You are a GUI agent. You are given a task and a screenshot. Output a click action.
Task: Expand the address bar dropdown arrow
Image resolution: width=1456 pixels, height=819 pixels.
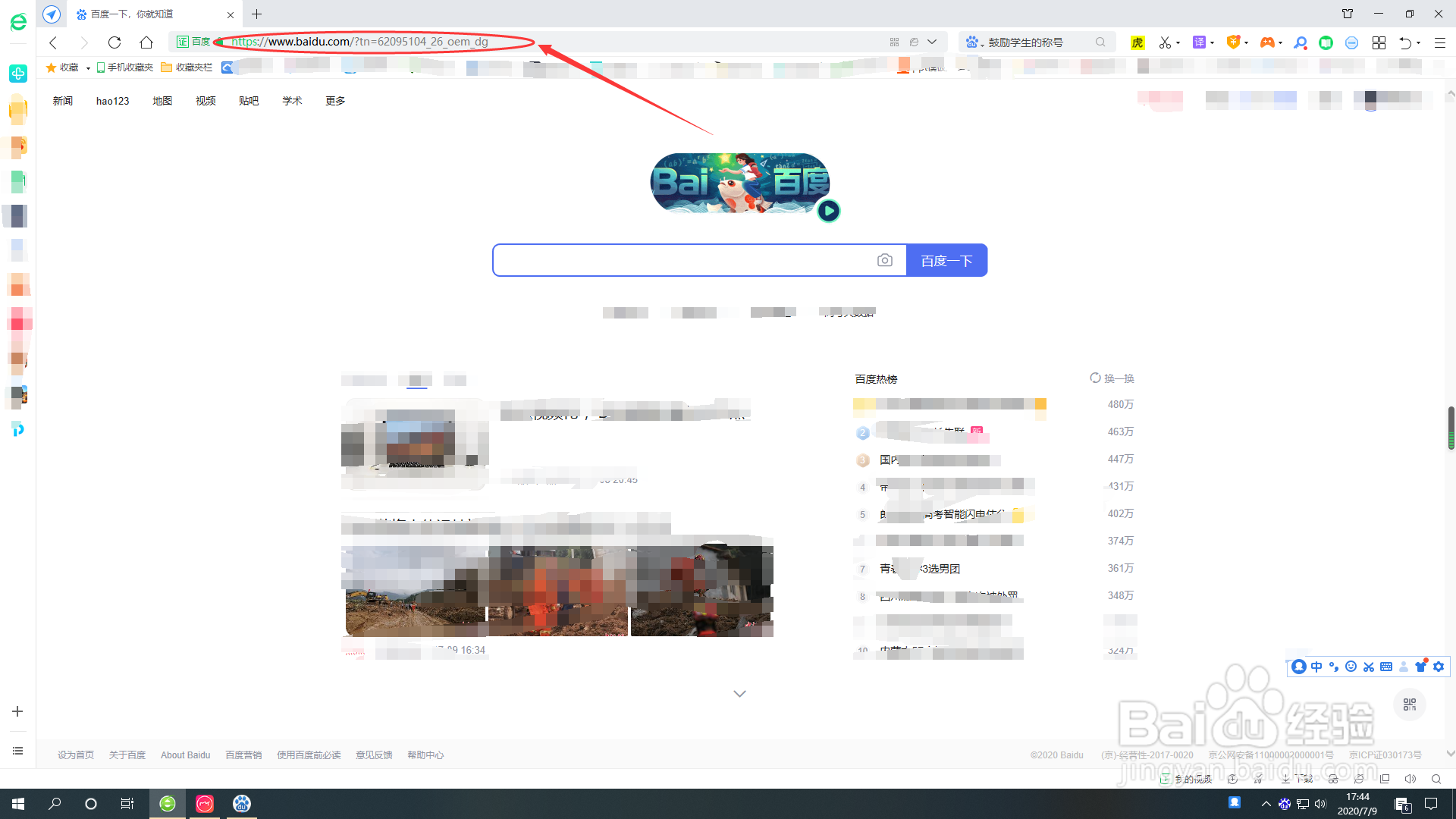(x=932, y=42)
